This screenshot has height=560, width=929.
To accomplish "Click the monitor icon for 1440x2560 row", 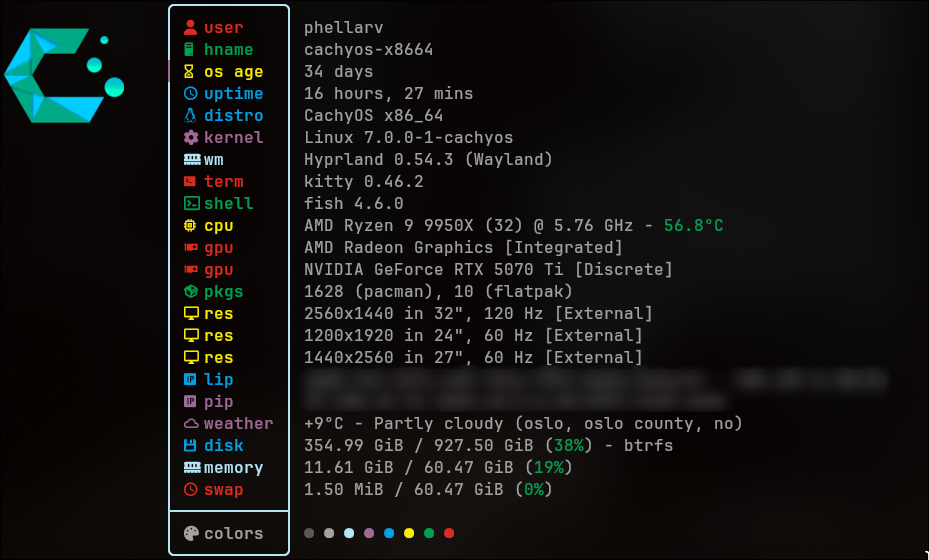I will (191, 357).
